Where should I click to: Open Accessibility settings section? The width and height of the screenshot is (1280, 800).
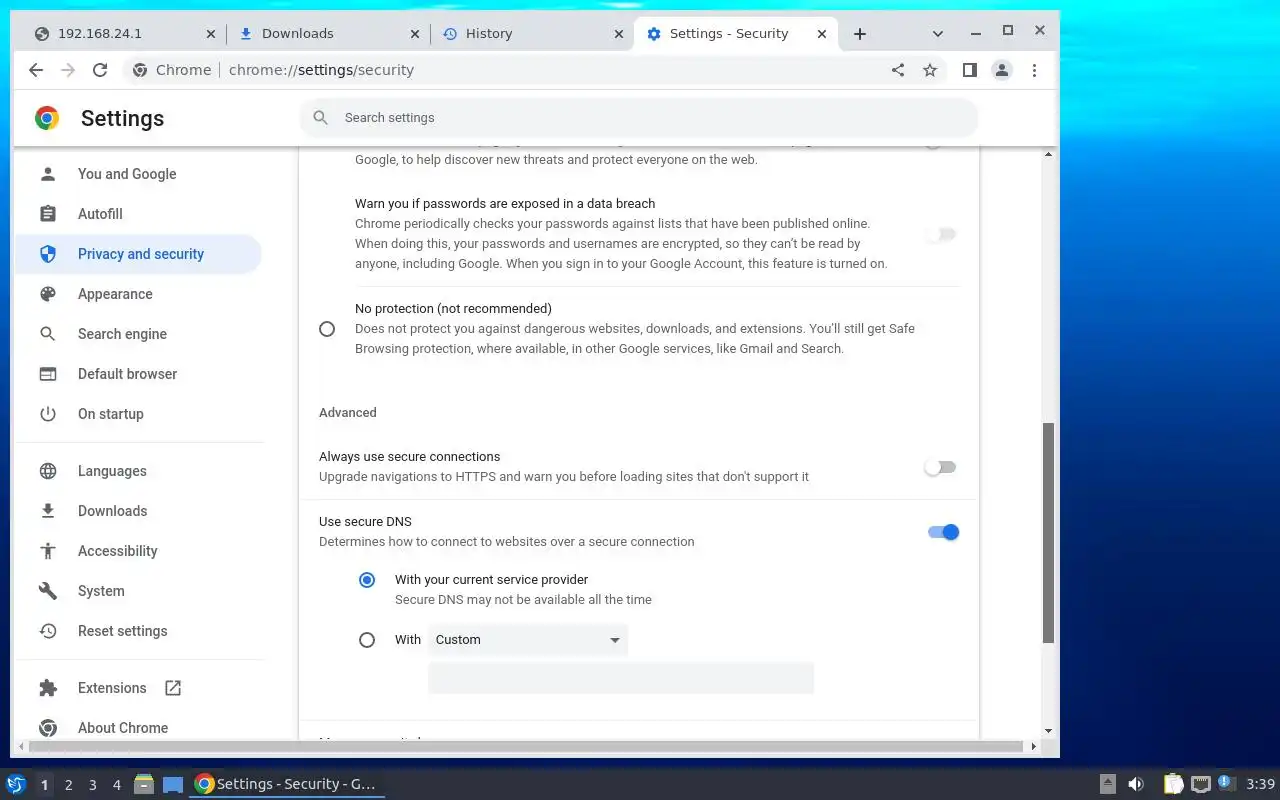click(138, 551)
